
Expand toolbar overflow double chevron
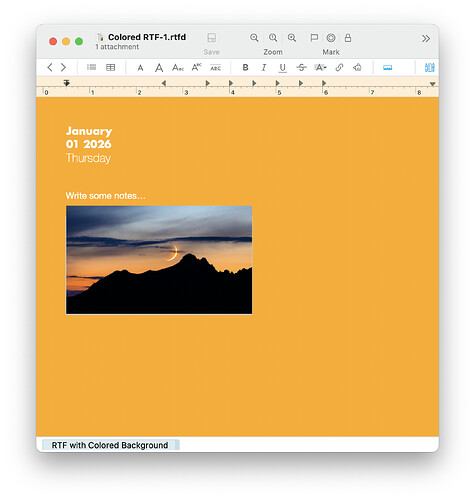click(x=426, y=39)
